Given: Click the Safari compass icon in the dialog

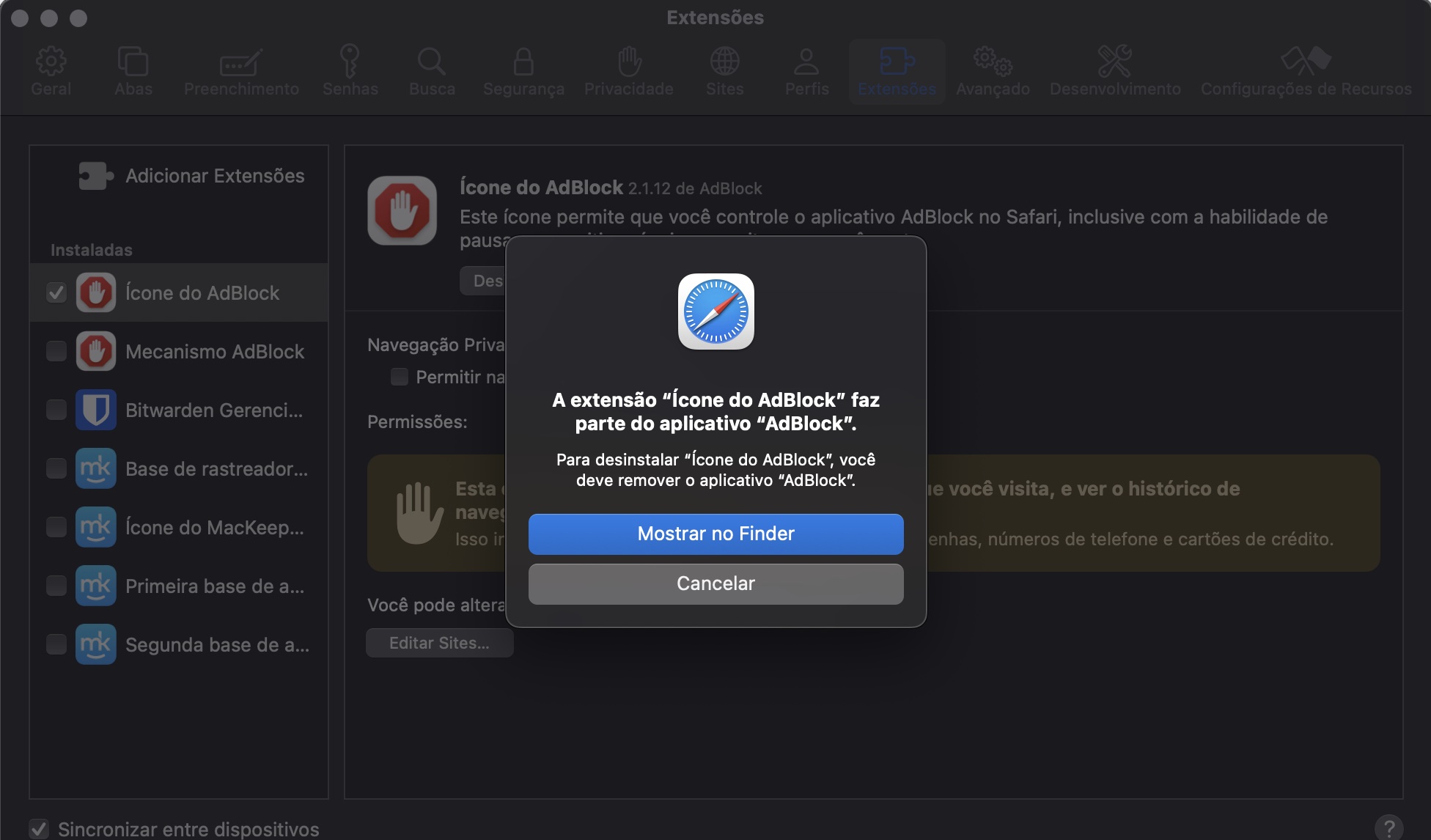Looking at the screenshot, I should (x=715, y=311).
